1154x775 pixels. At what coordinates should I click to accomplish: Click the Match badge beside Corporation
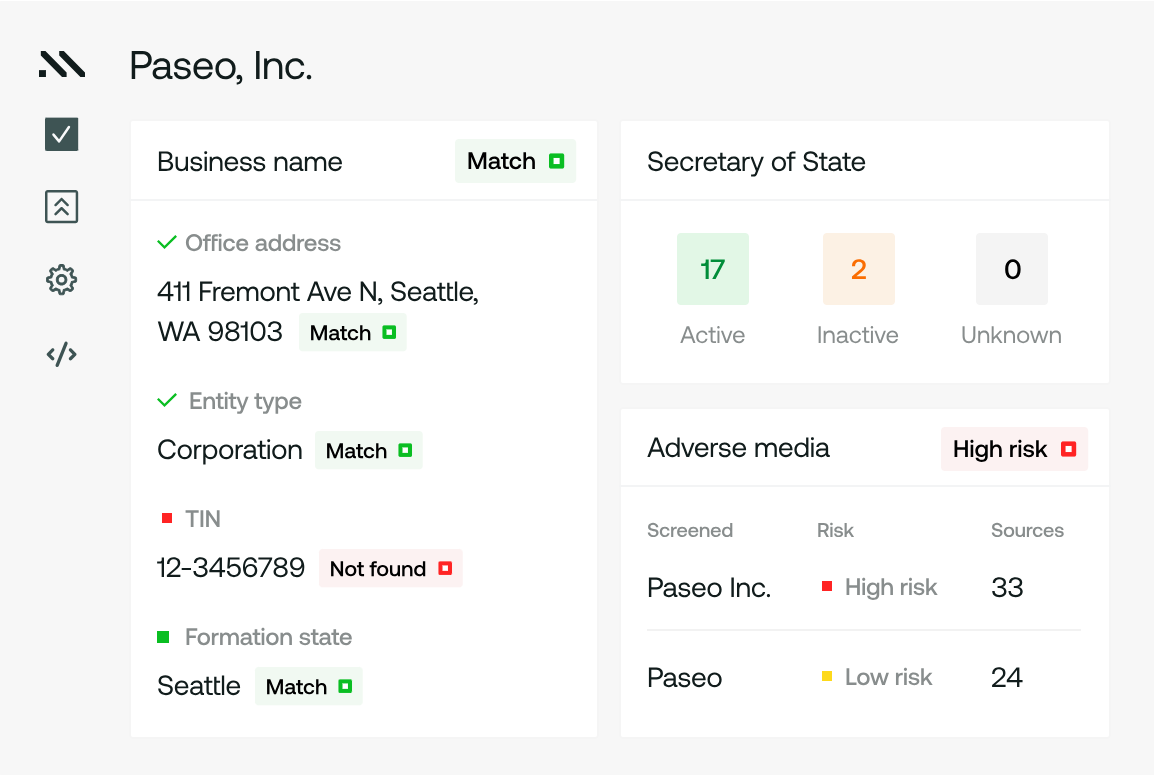[368, 451]
